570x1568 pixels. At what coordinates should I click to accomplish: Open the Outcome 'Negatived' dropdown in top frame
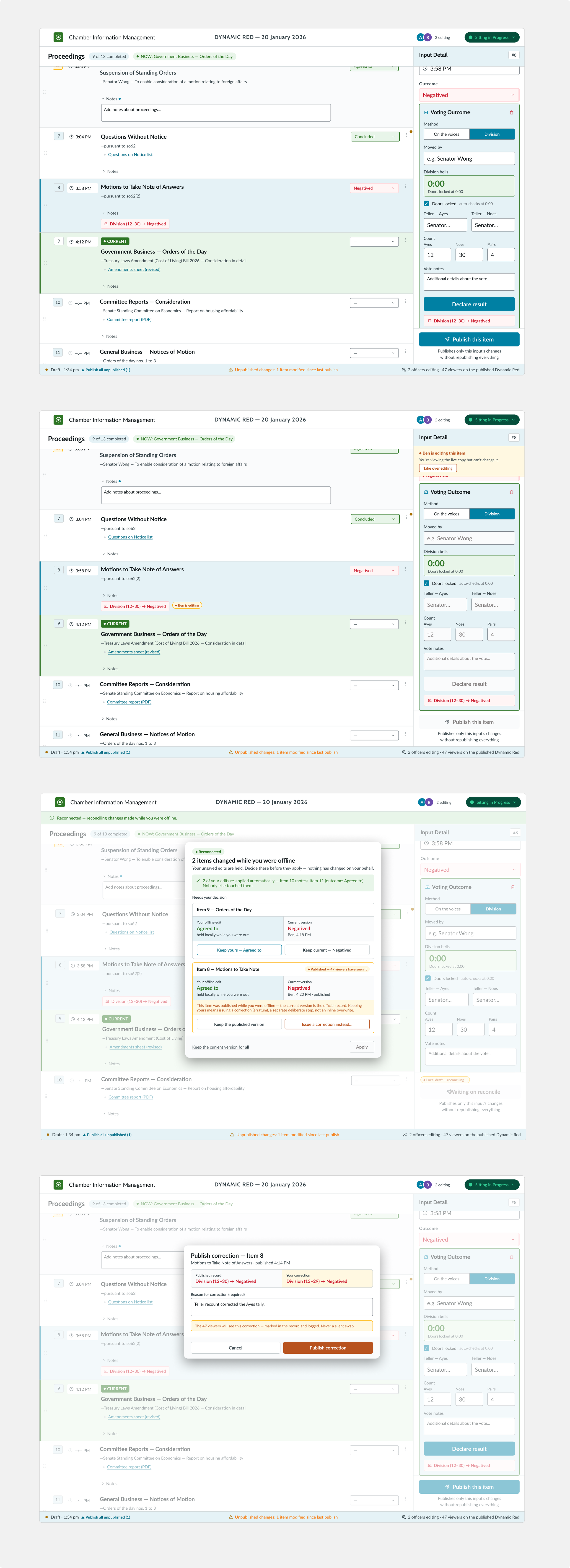[x=469, y=95]
